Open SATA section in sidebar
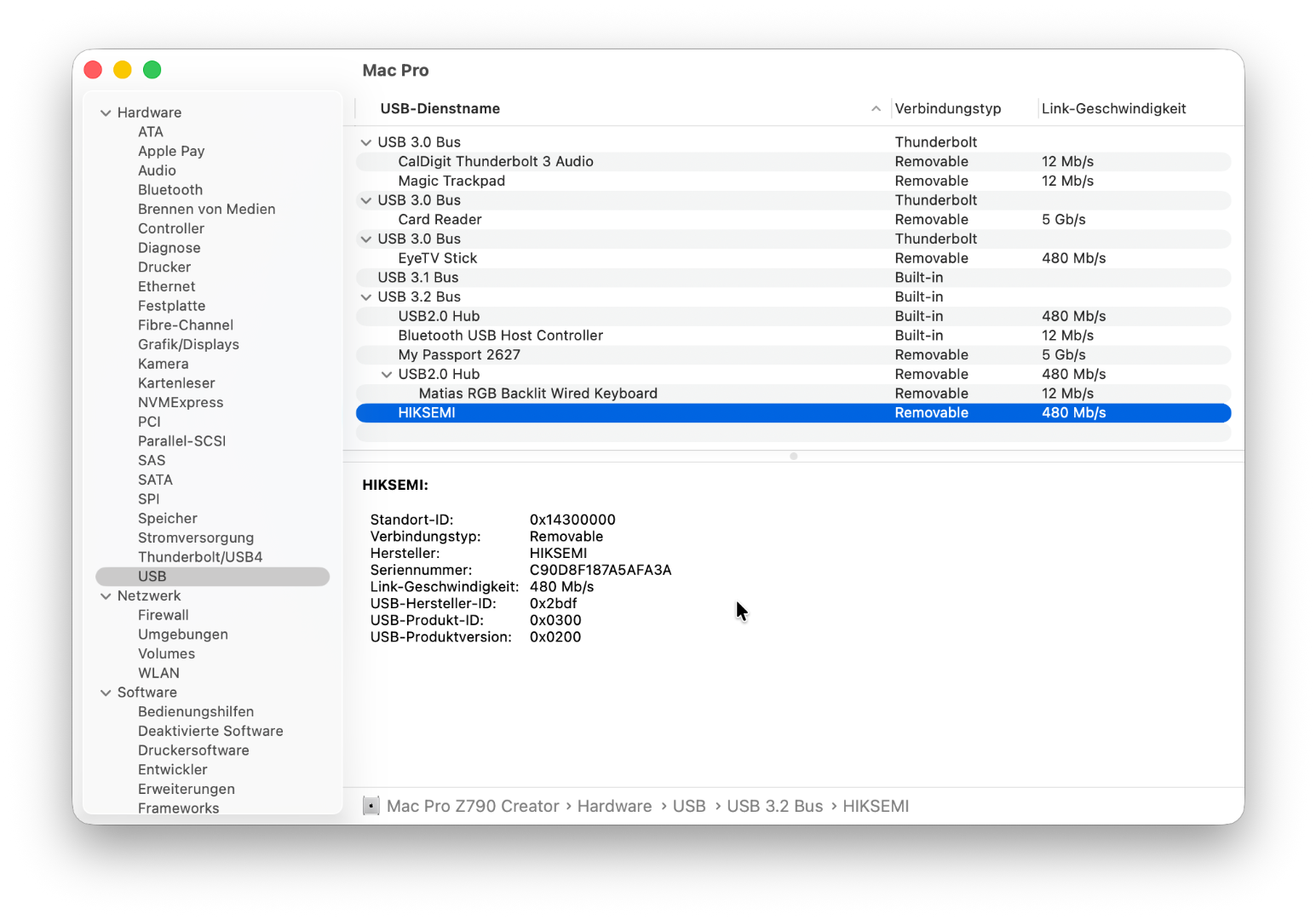Viewport: 1316px width, 920px height. [155, 480]
